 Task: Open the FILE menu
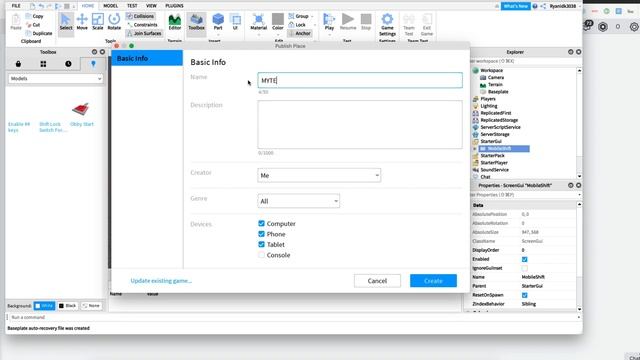pyautogui.click(x=16, y=6)
